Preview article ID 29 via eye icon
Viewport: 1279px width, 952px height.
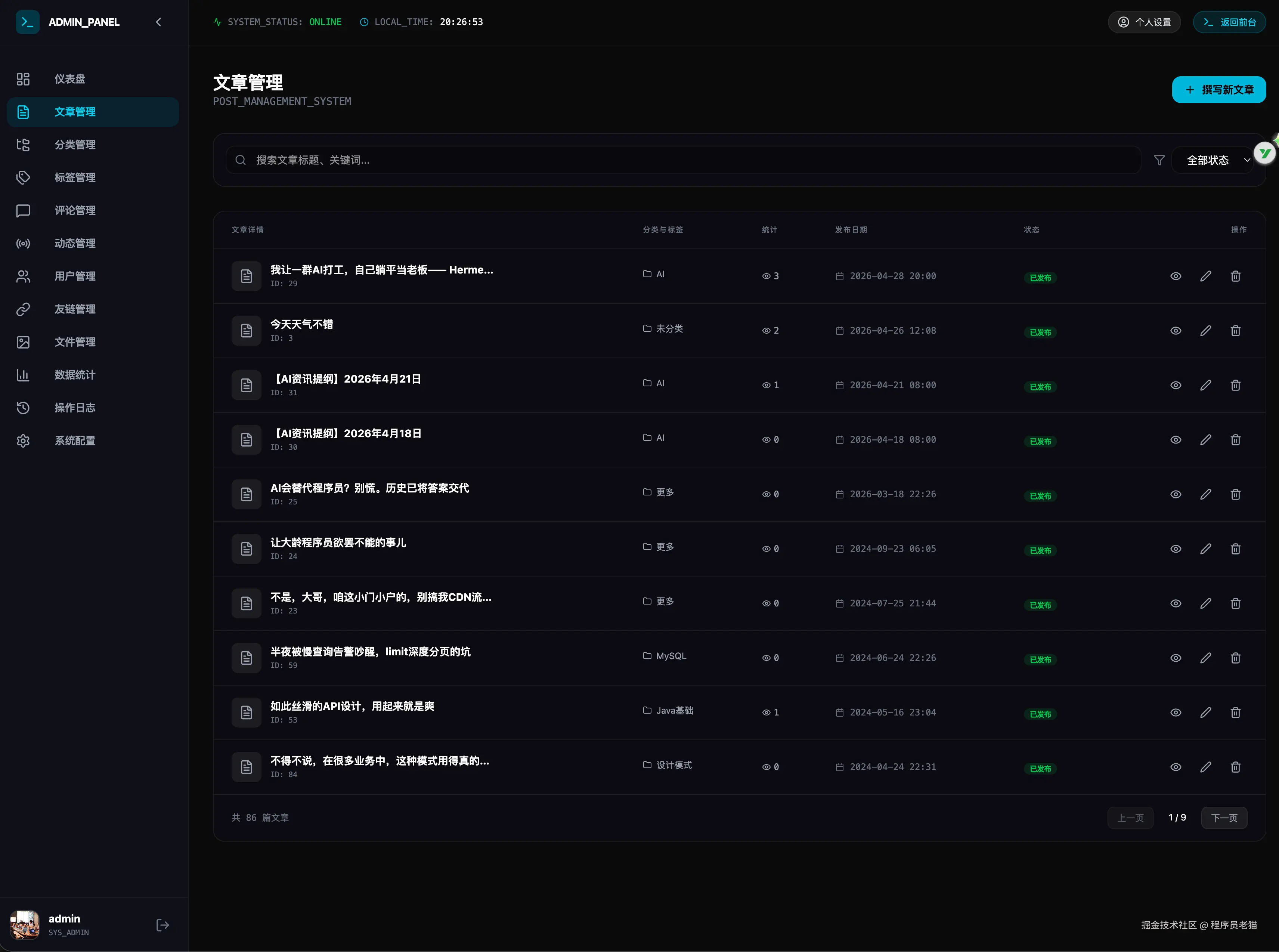click(1175, 276)
